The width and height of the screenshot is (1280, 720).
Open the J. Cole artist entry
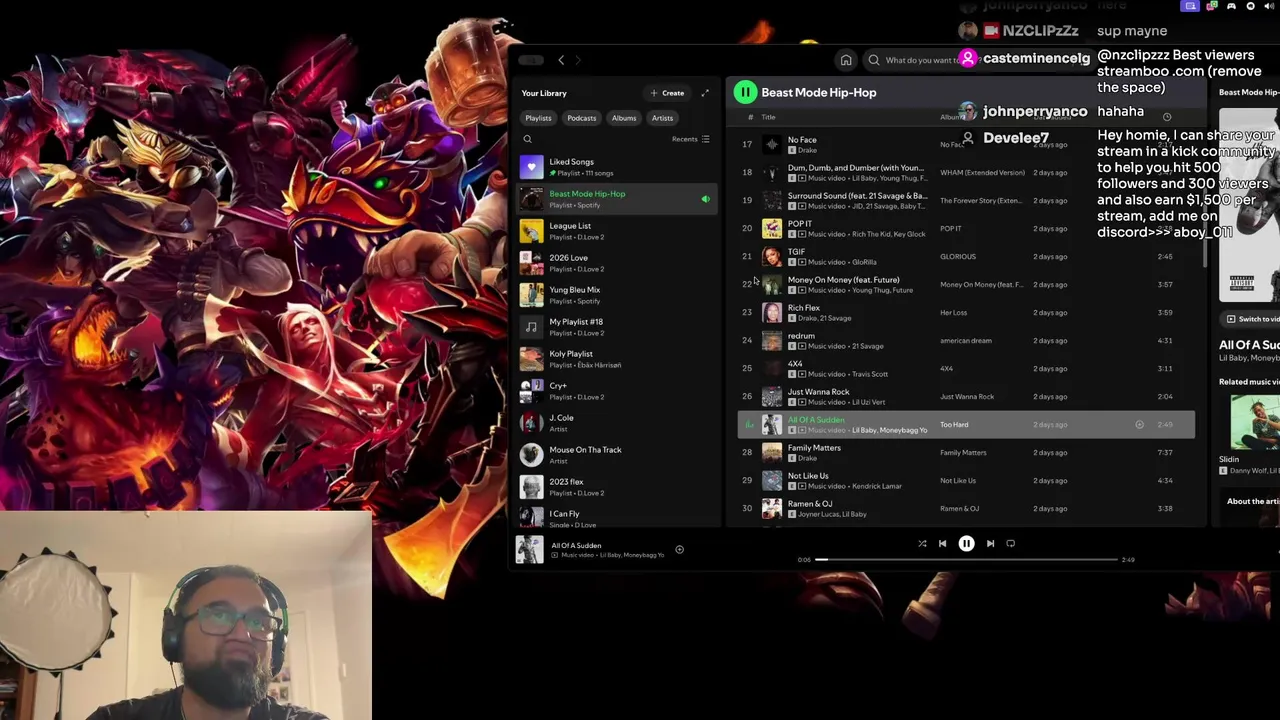pos(616,422)
